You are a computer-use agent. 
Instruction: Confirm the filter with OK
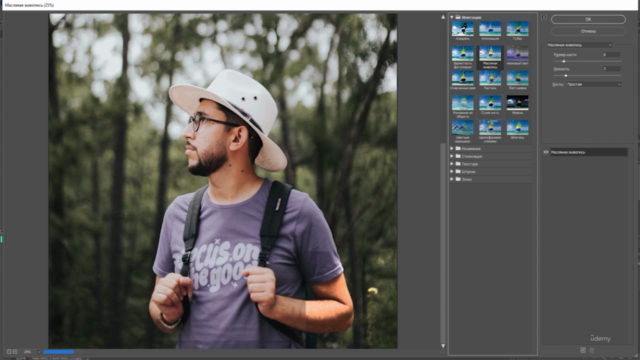pyautogui.click(x=588, y=19)
